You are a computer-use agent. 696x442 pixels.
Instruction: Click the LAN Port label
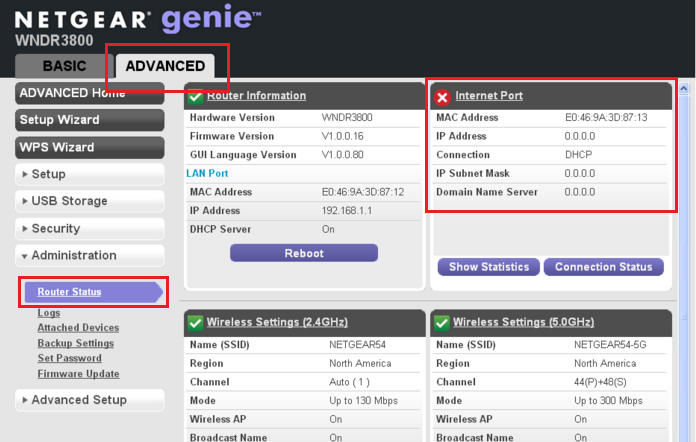pyautogui.click(x=207, y=173)
